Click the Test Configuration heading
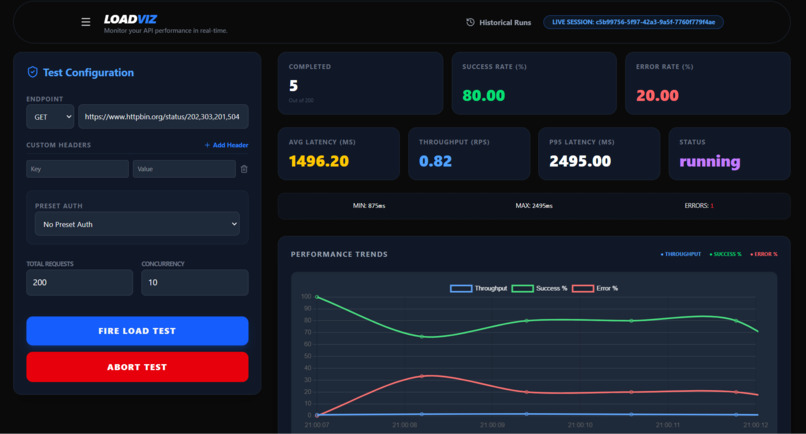This screenshot has height=434, width=806. tap(88, 73)
